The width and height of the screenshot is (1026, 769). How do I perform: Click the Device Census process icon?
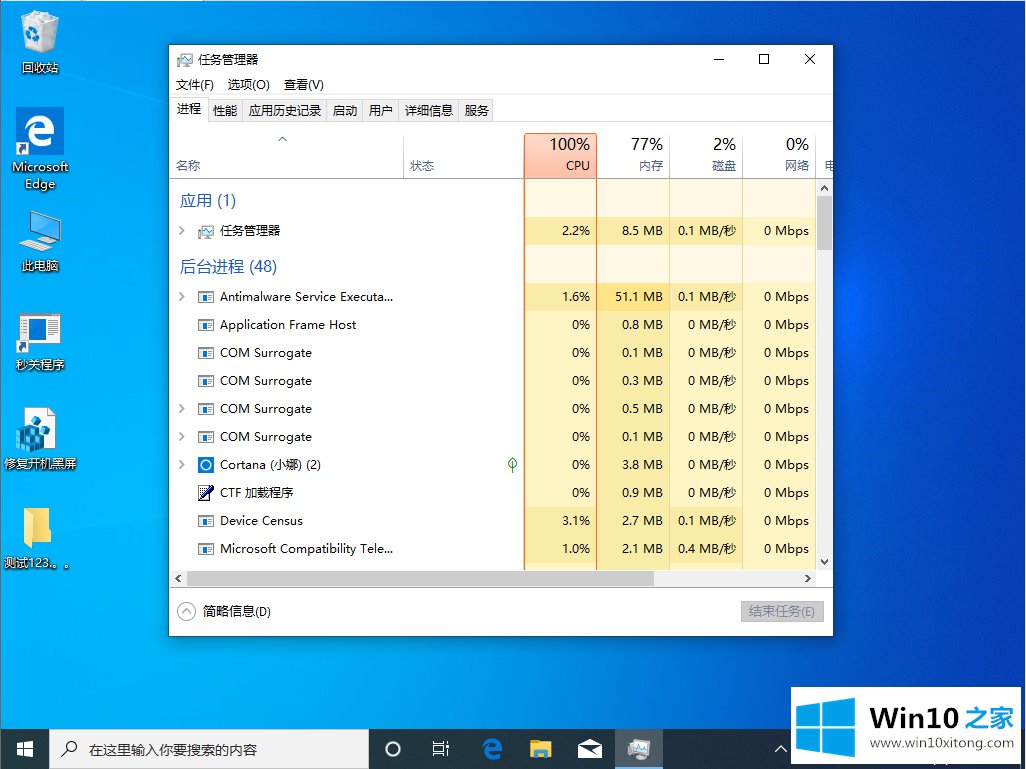[x=205, y=521]
